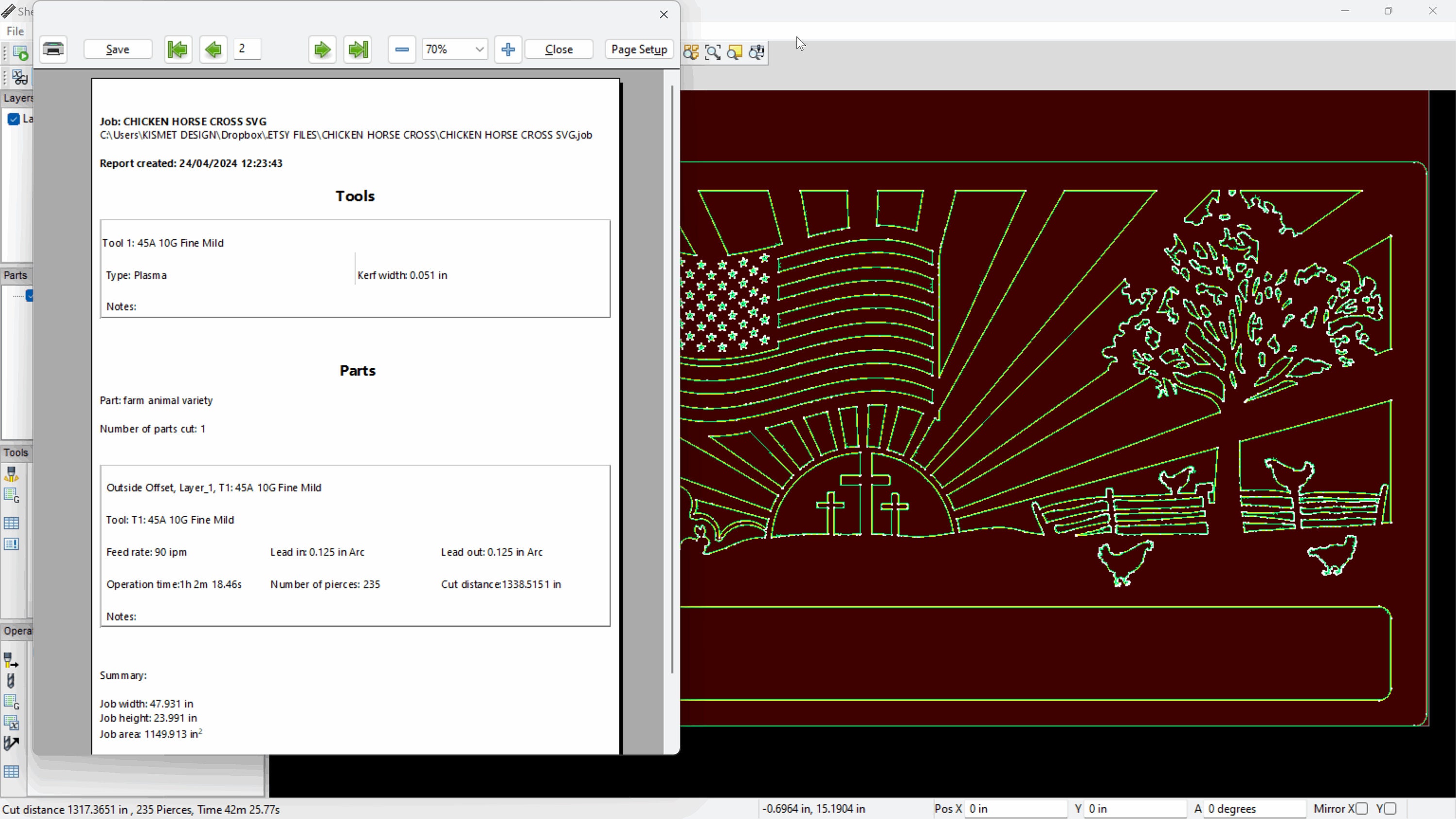This screenshot has height=819, width=1456.
Task: Open print dialog via printer icon
Action: [53, 50]
